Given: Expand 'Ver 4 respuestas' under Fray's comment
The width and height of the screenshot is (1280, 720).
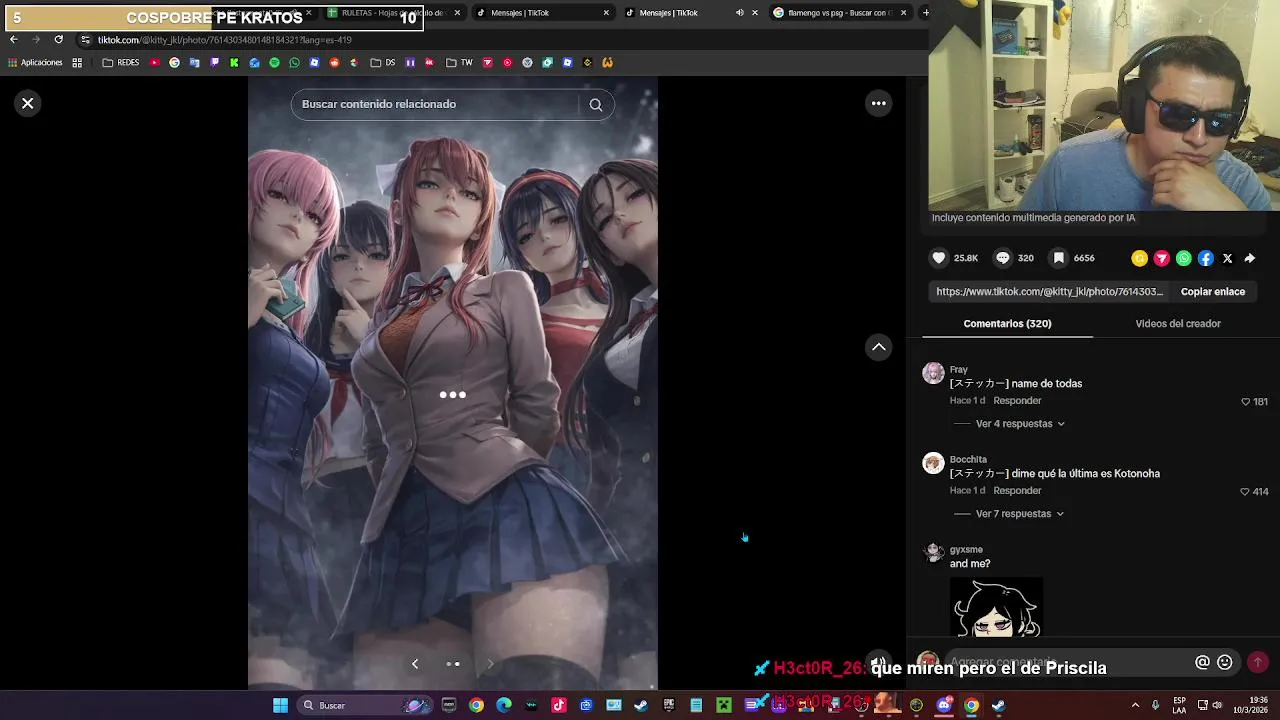Looking at the screenshot, I should [1020, 424].
